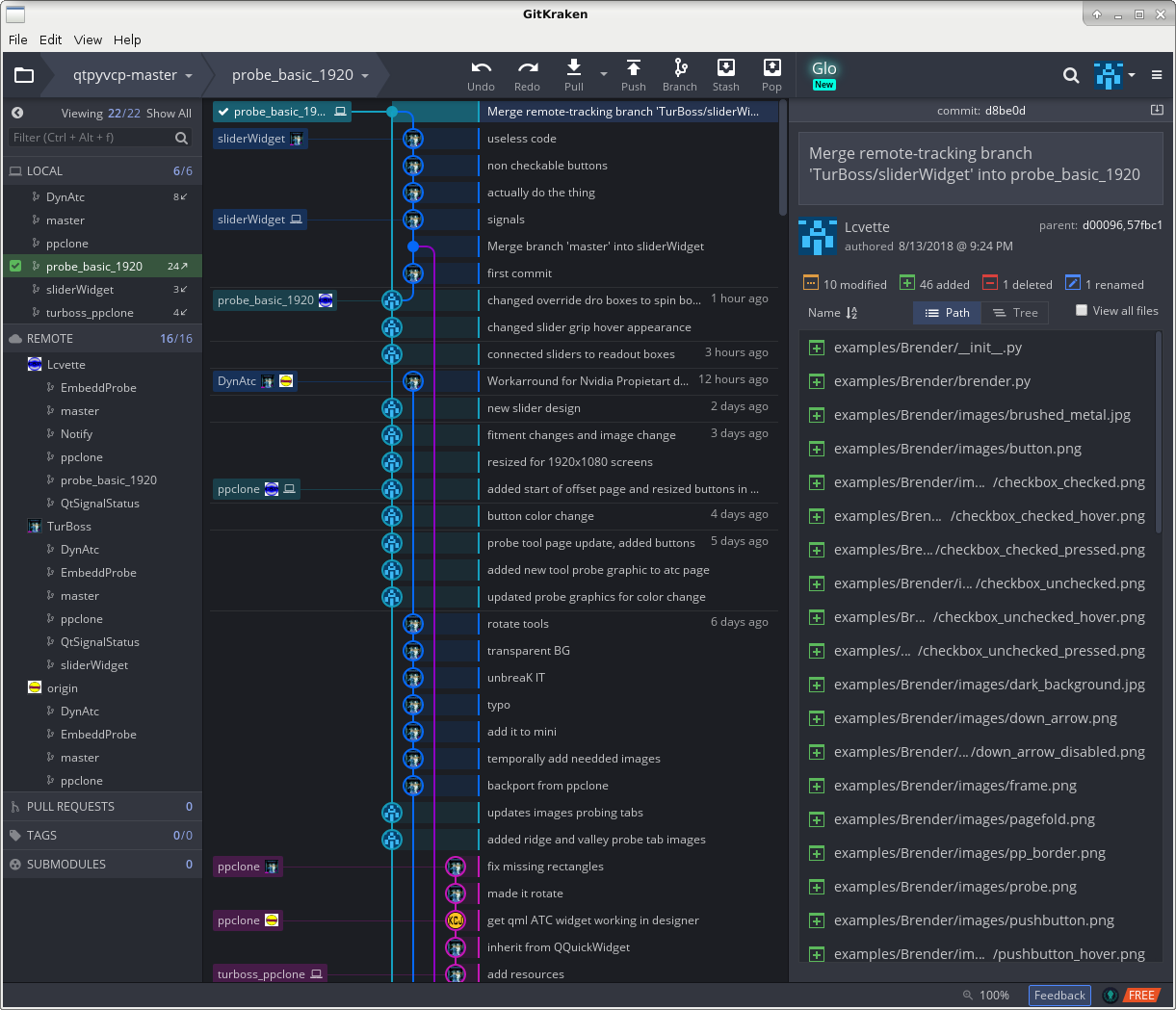Click the Redo toolbar icon
This screenshot has width=1176, height=1010.
(528, 67)
